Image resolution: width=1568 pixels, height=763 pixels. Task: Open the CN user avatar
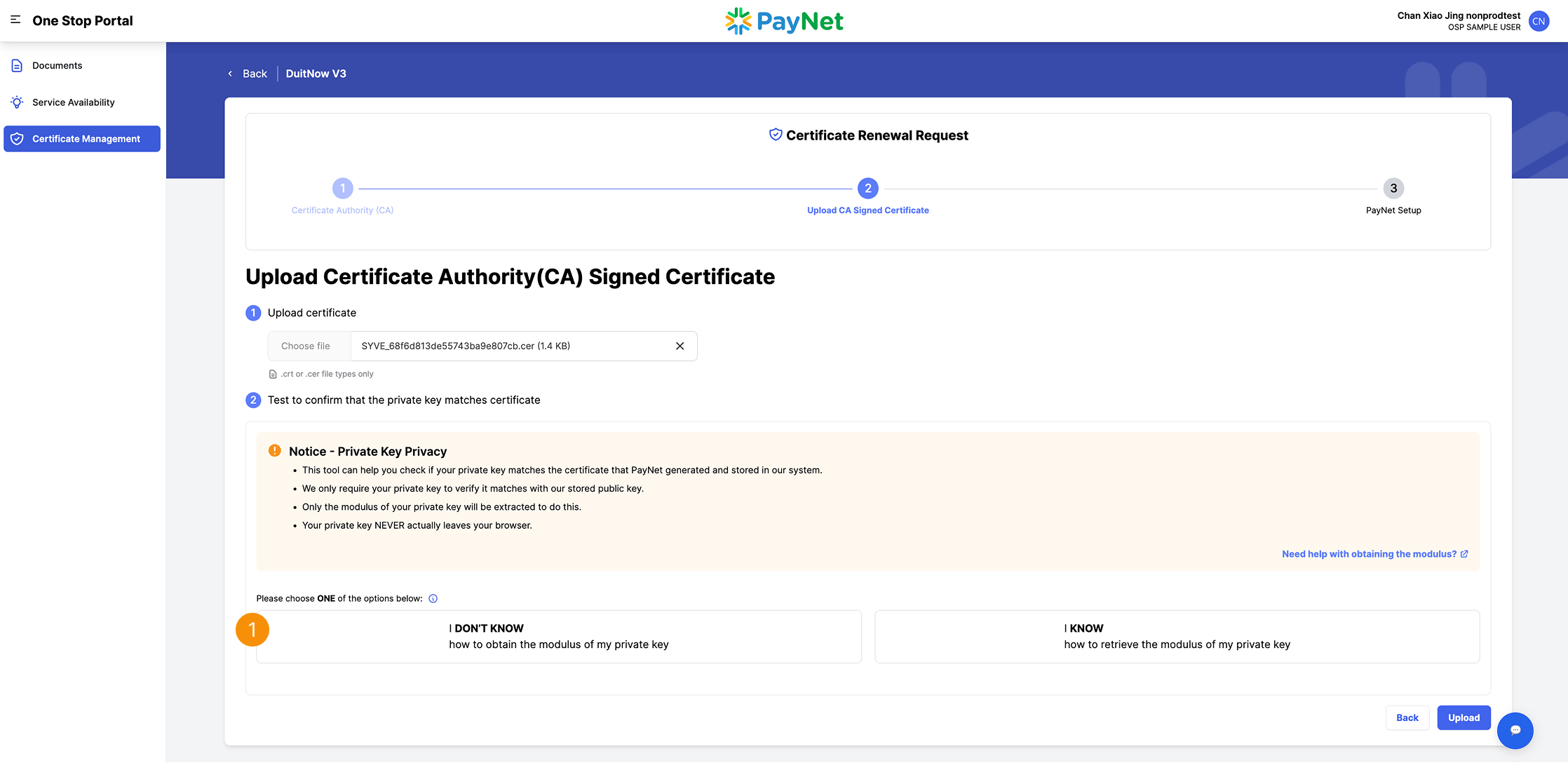coord(1539,21)
